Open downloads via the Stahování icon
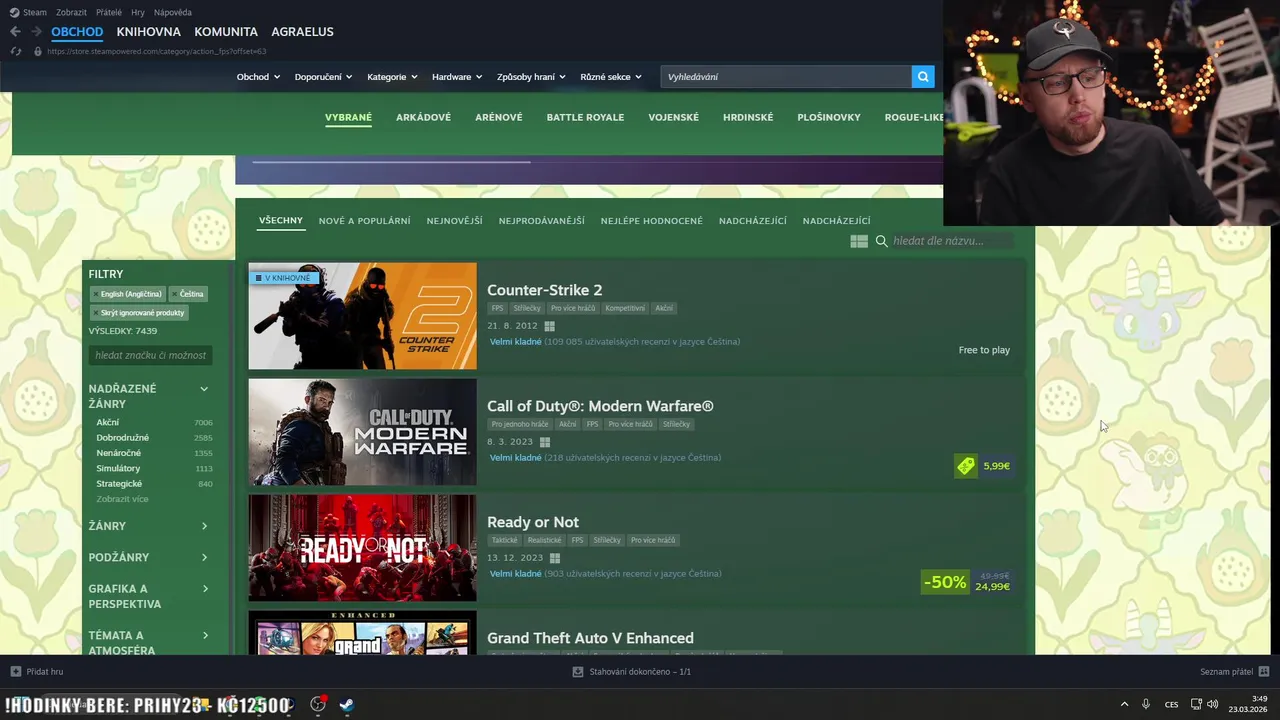Image resolution: width=1280 pixels, height=720 pixels. [578, 672]
